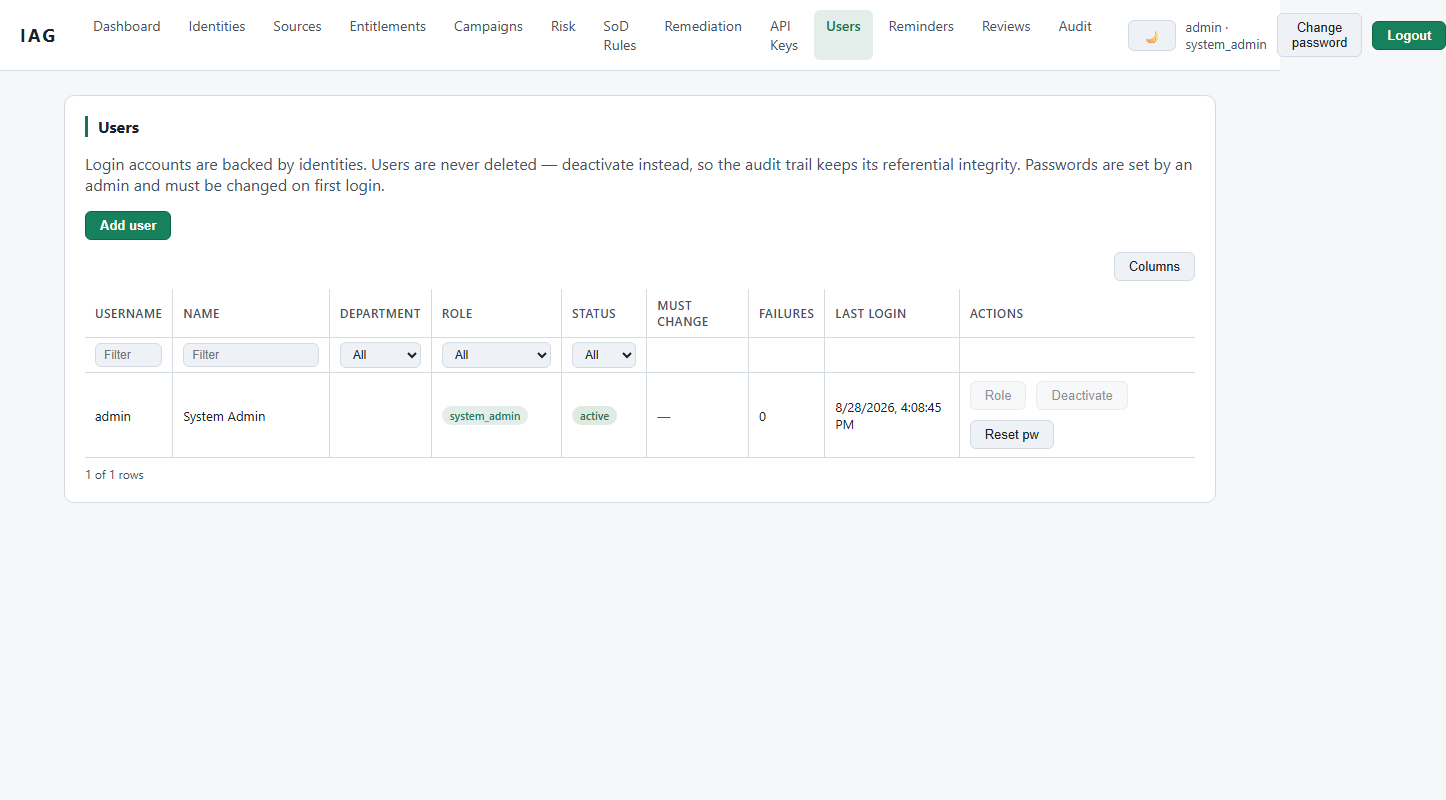This screenshot has width=1446, height=800.
Task: Sort by FAILURES column header
Action: pos(786,313)
